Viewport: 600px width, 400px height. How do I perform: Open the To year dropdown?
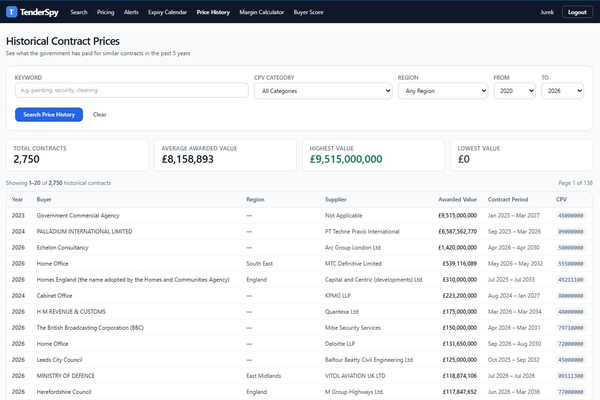point(562,91)
